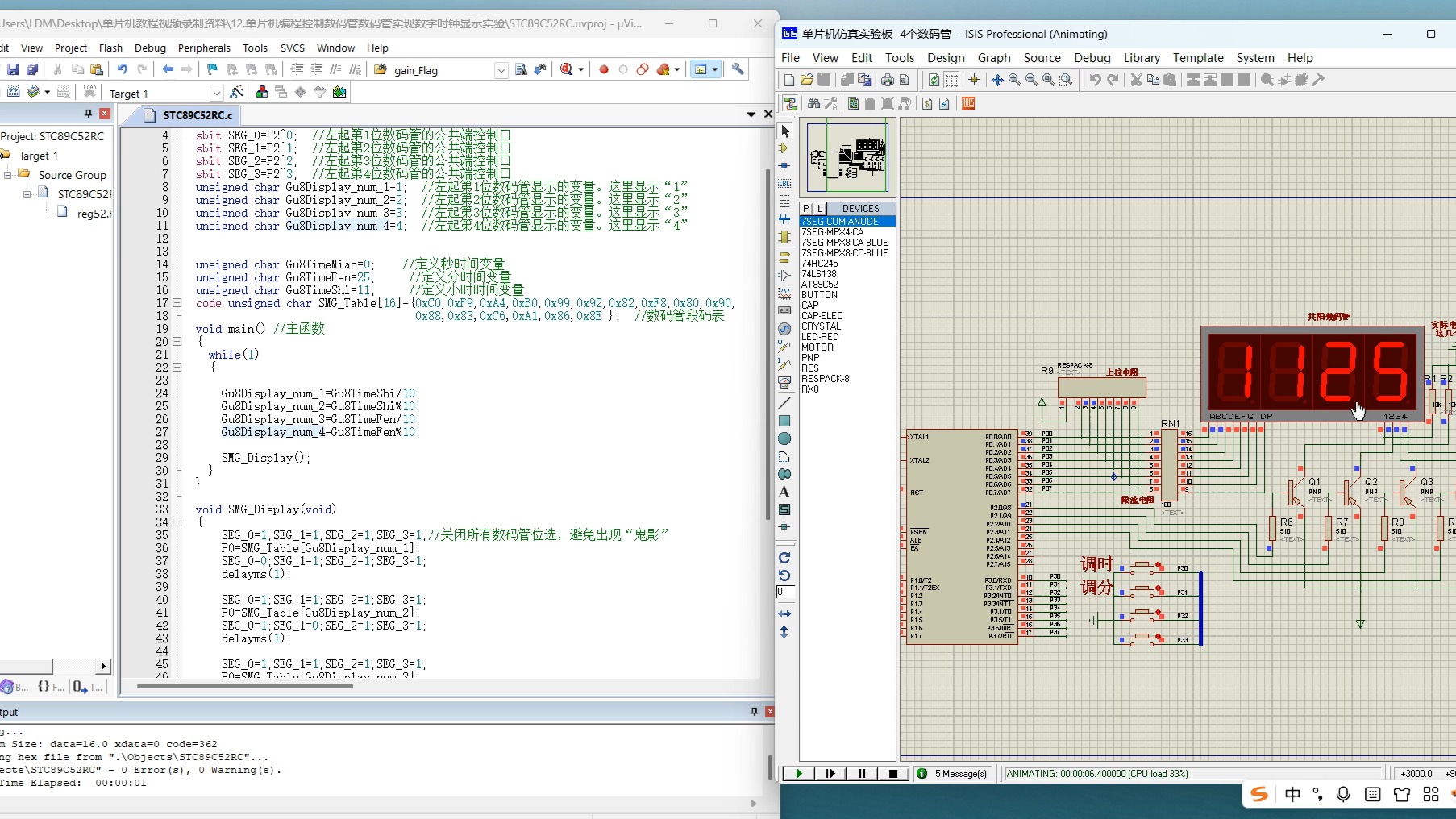
Task: Click the Keil configuration wrench icon
Action: pyautogui.click(x=738, y=69)
